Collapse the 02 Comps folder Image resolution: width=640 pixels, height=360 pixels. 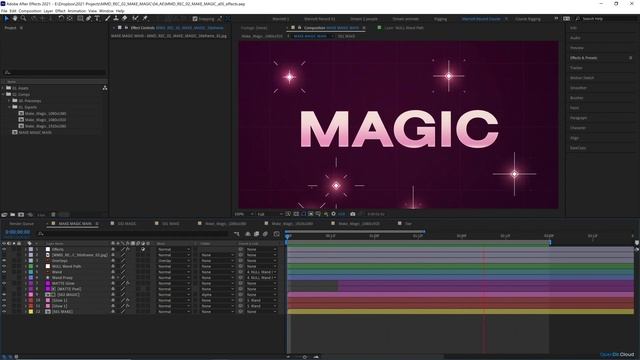pyautogui.click(x=3, y=94)
